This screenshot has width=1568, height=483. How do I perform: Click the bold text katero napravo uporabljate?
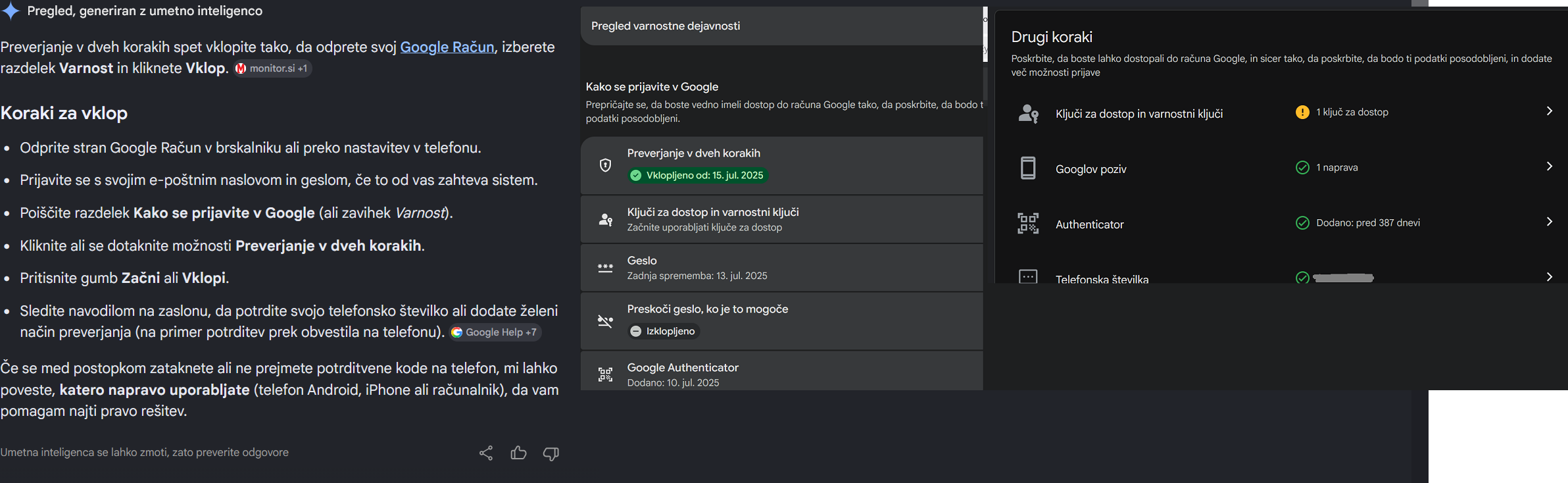[x=155, y=390]
